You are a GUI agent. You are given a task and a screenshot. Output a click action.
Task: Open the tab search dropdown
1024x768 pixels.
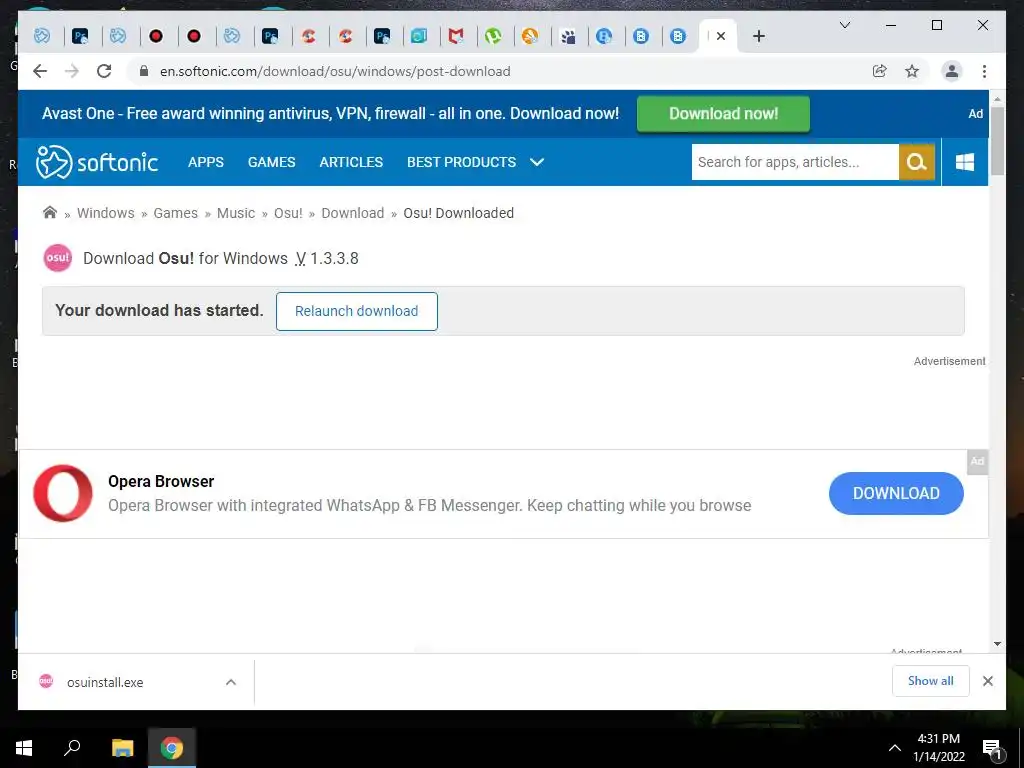(x=844, y=25)
